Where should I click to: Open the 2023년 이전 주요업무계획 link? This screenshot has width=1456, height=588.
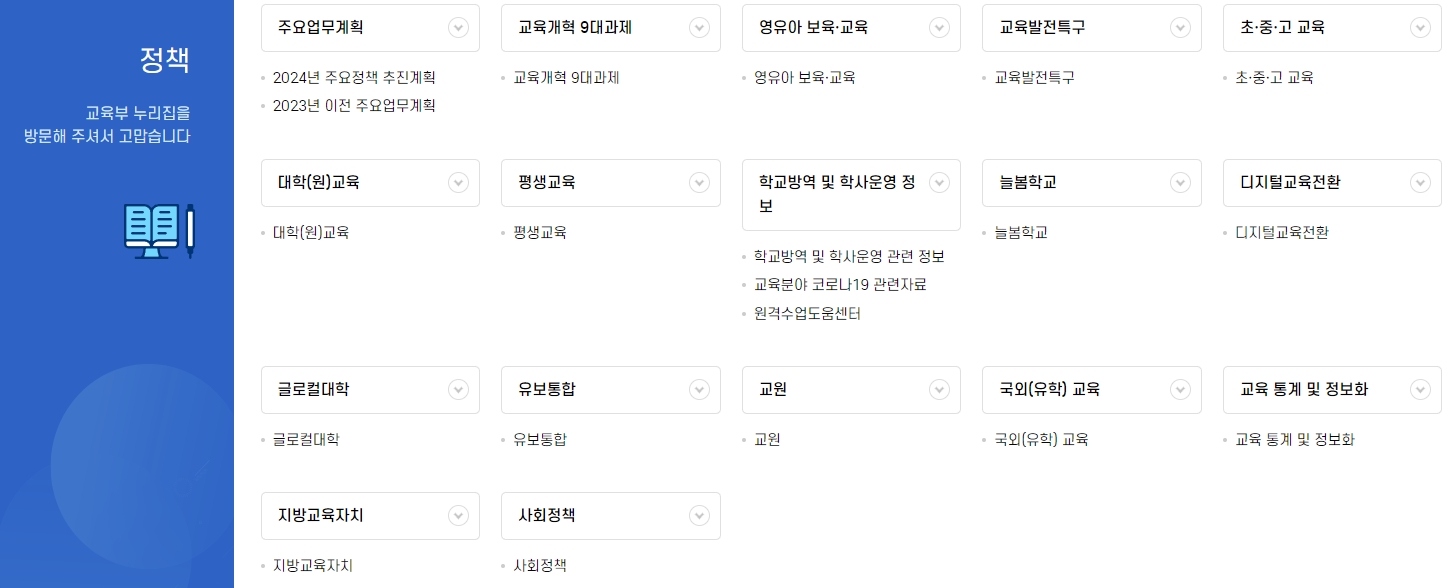(x=352, y=105)
